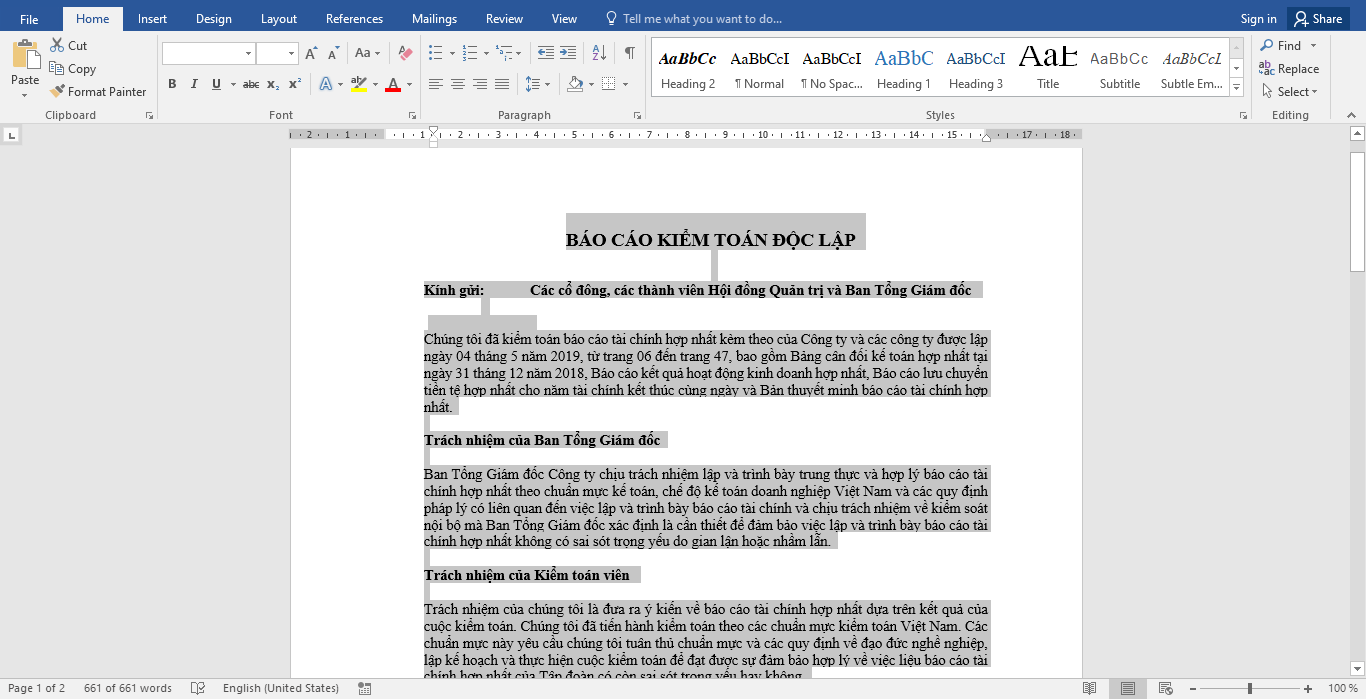Toggle Bold formatting
Screen dimensions: 1366x699
[x=172, y=84]
